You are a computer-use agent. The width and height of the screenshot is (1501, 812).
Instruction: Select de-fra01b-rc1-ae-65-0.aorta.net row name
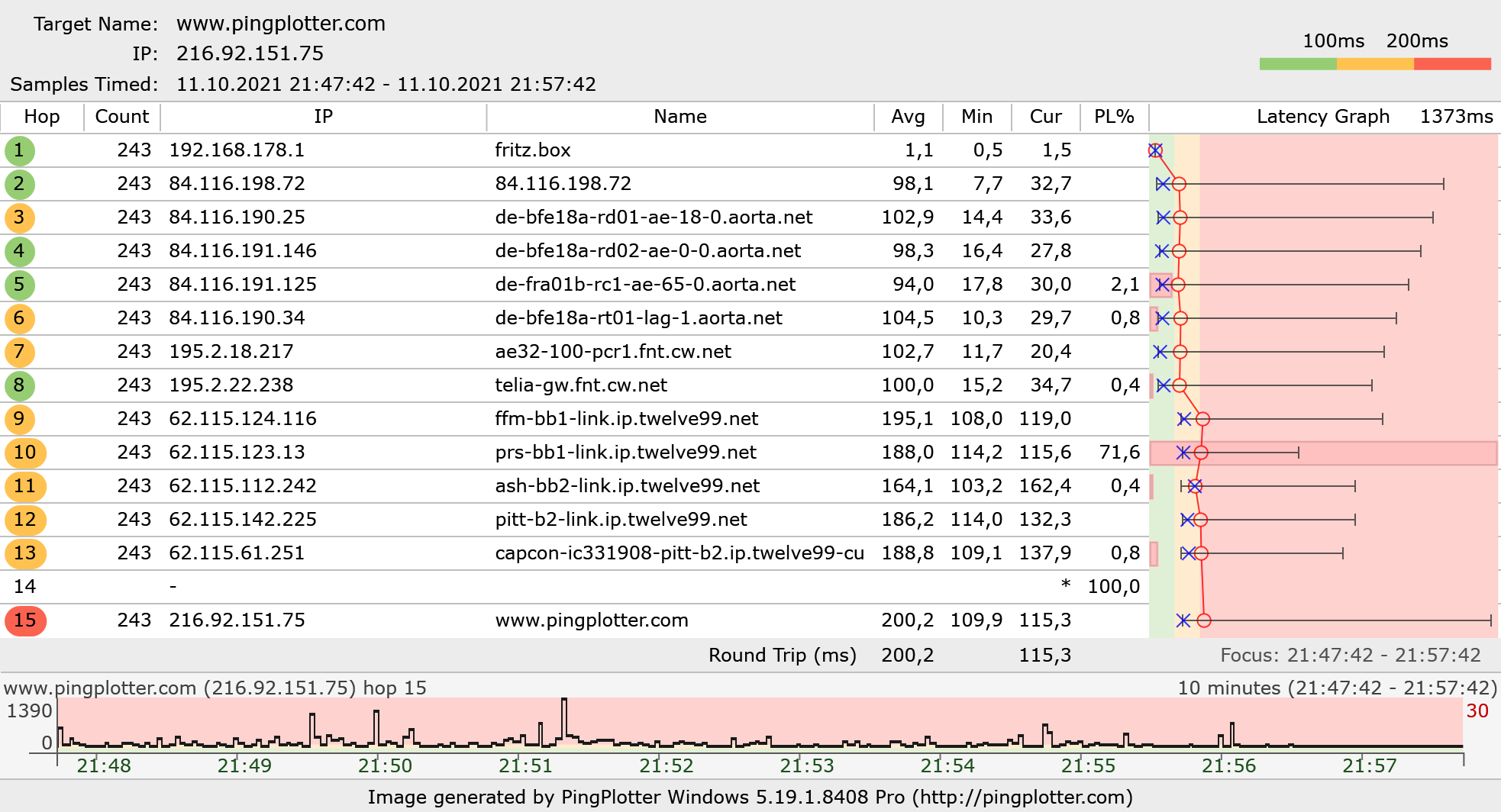click(x=645, y=285)
